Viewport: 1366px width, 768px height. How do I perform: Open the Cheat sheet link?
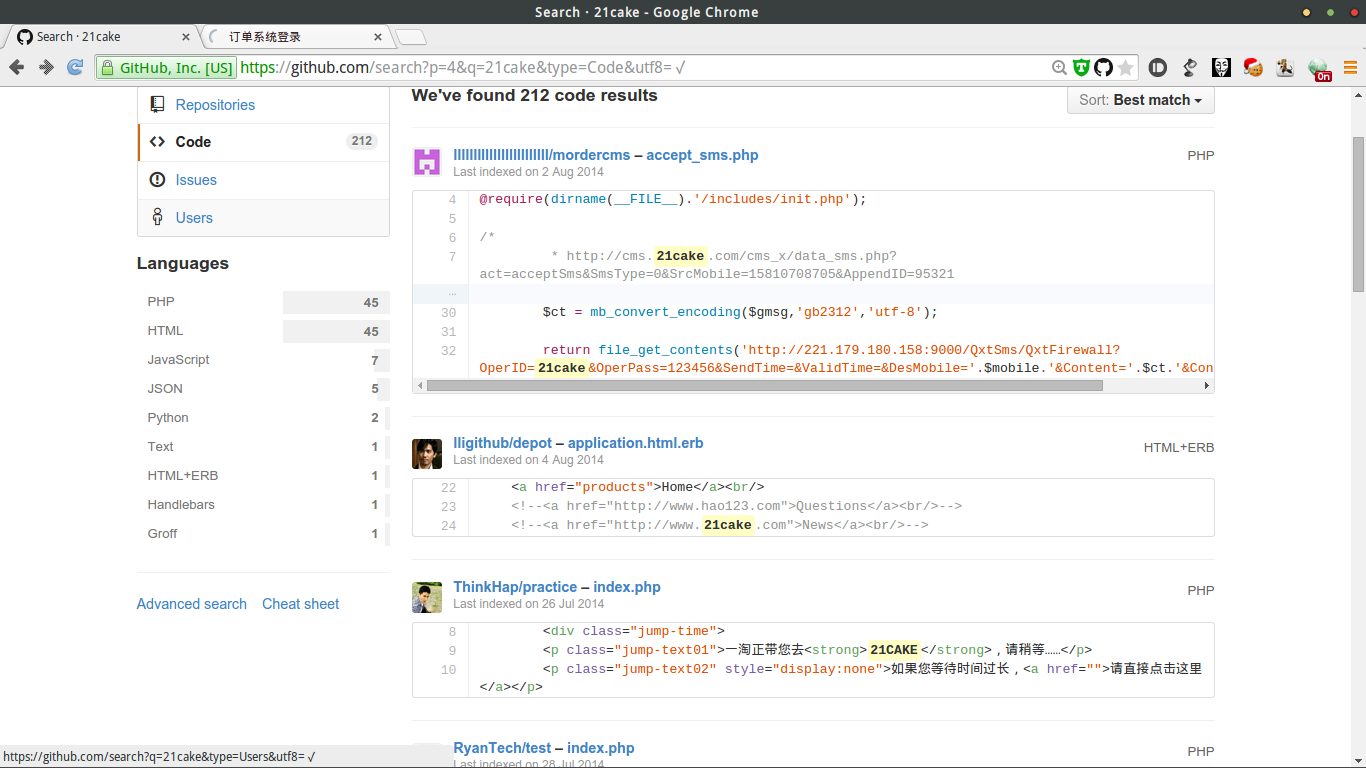point(301,604)
